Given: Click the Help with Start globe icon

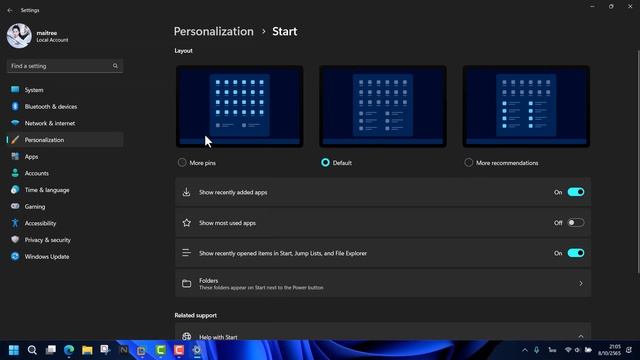Looking at the screenshot, I should coord(187,336).
